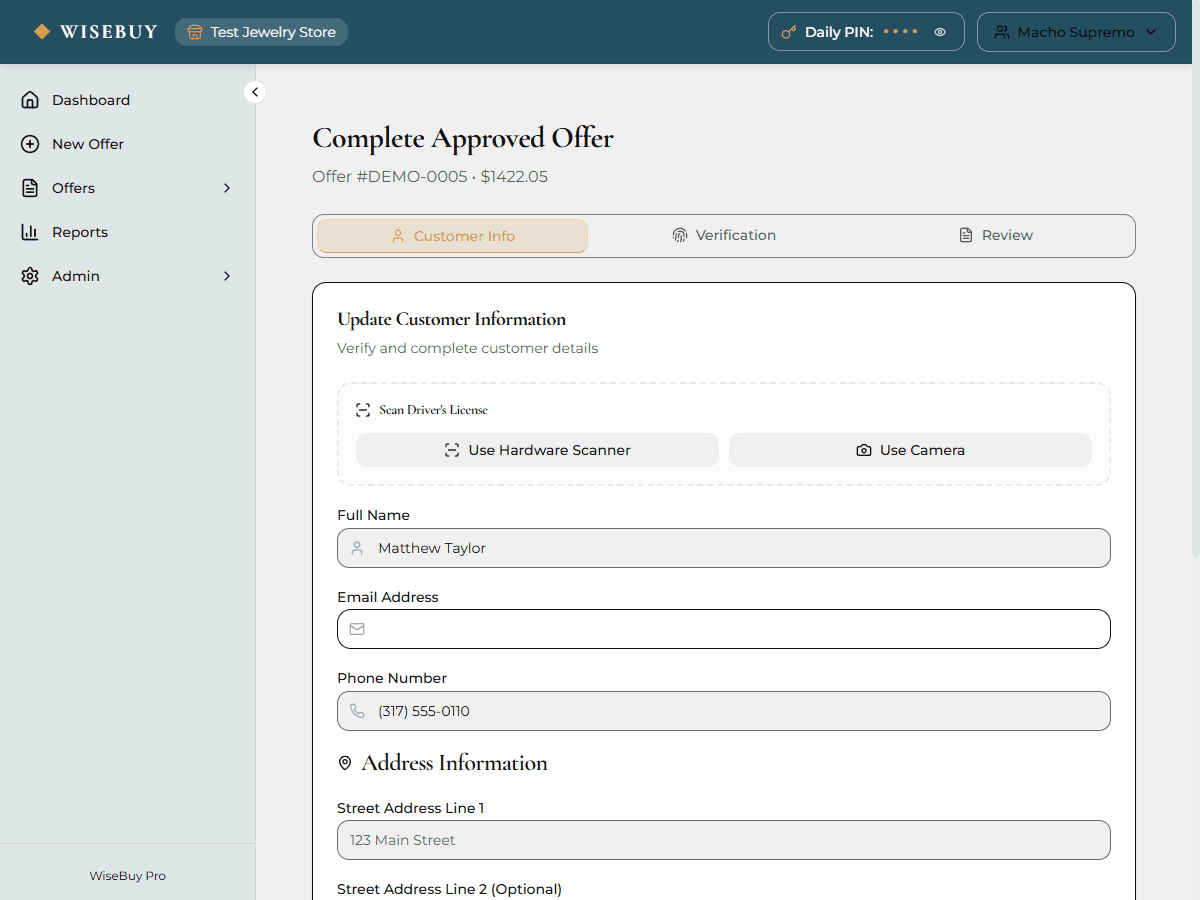The width and height of the screenshot is (1200, 900).
Task: Click the Dashboard home icon in sidebar
Action: click(x=30, y=100)
